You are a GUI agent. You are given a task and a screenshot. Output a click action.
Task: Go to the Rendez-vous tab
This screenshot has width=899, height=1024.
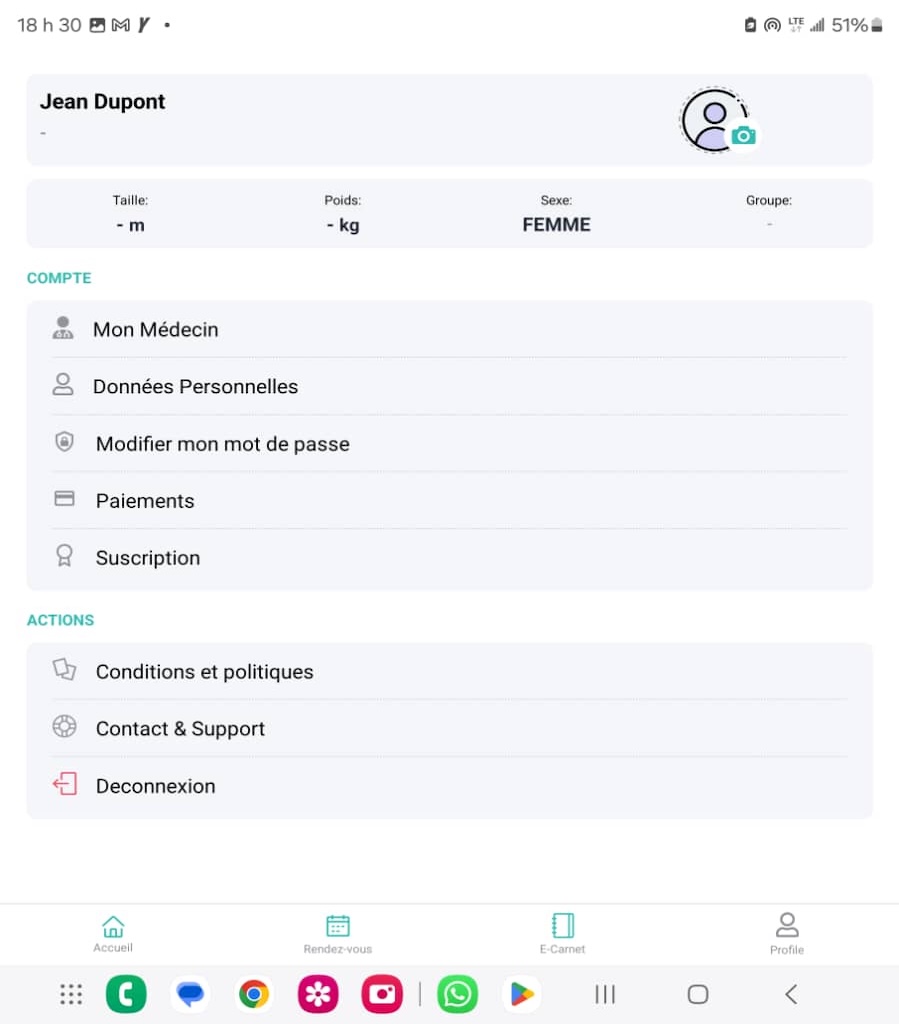[338, 934]
